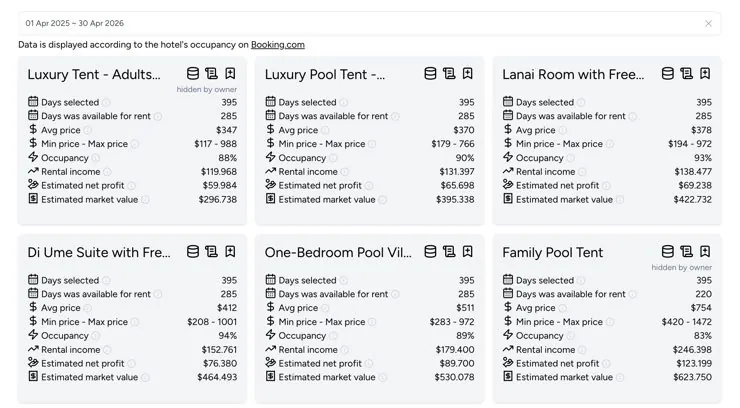Click database icon on Di Ume Suite card

point(193,251)
